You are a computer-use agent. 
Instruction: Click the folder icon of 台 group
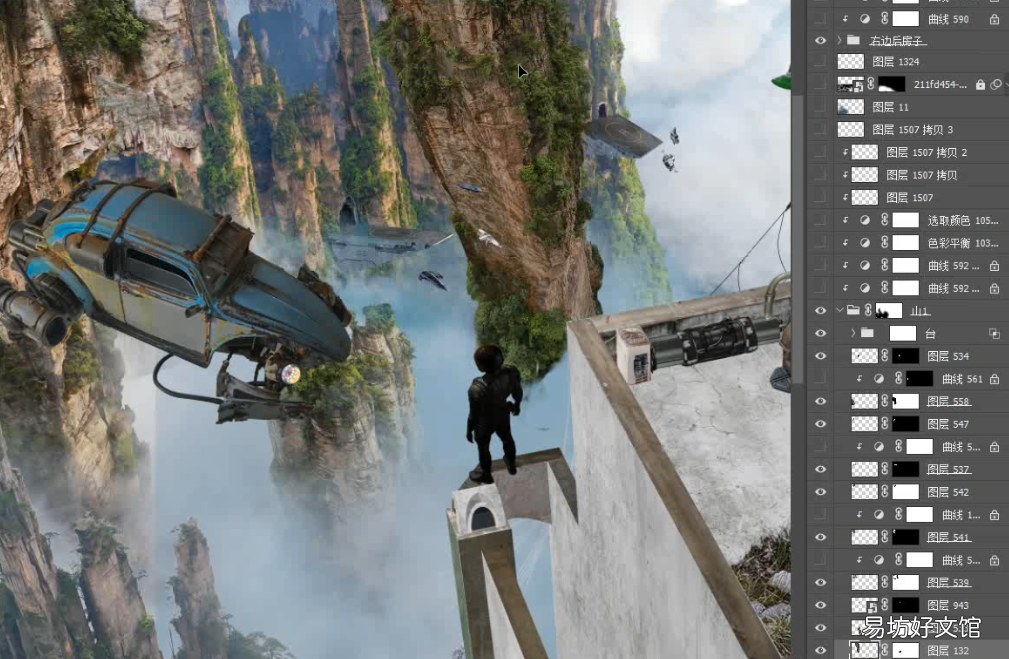867,333
